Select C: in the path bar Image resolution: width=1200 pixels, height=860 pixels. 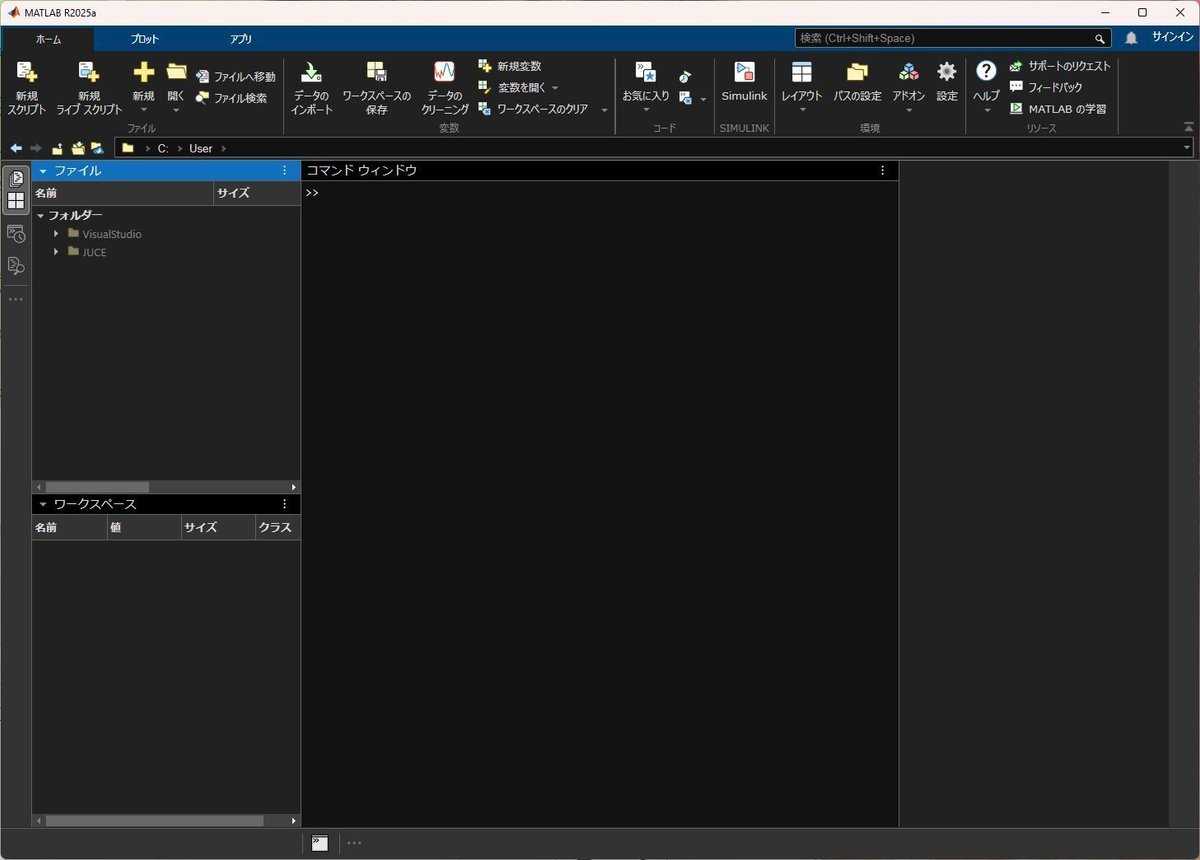162,148
